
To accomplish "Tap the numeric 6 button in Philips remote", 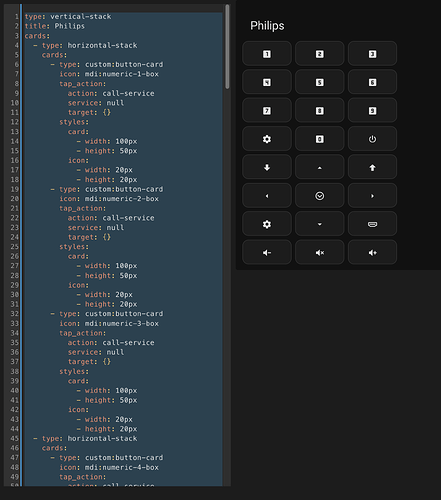I will pyautogui.click(x=372, y=82).
